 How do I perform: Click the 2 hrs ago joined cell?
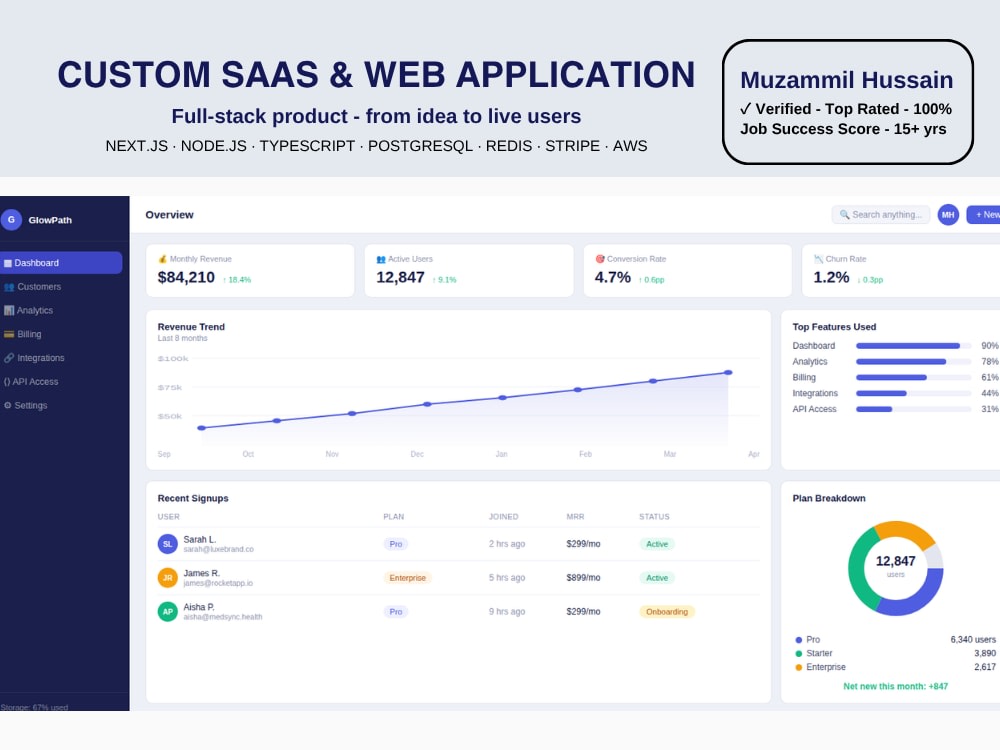click(507, 544)
